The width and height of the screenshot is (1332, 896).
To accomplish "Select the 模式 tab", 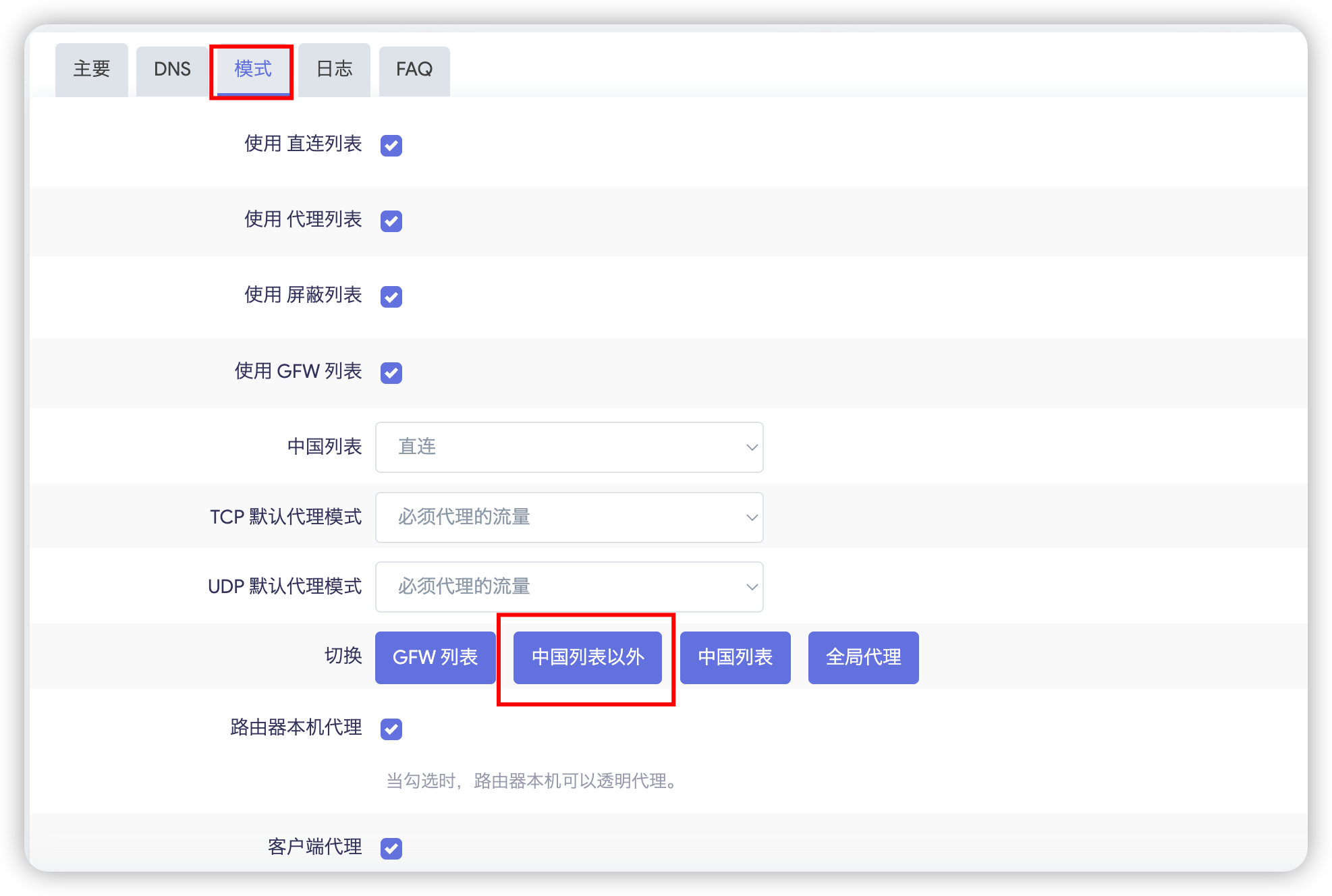I will coord(252,69).
